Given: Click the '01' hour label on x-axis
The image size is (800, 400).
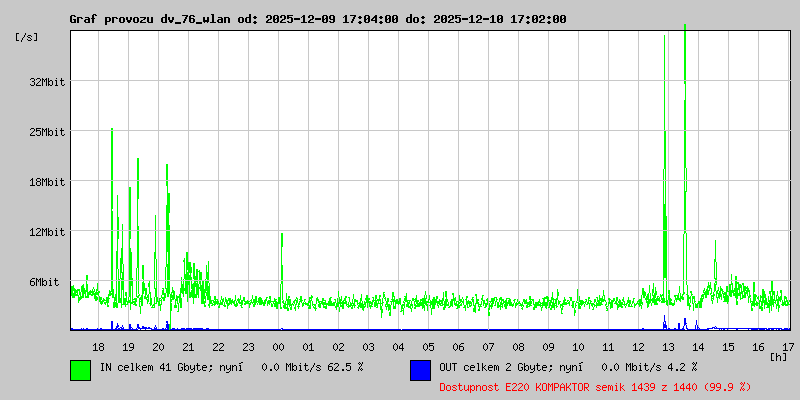Looking at the screenshot, I should click(x=308, y=347).
